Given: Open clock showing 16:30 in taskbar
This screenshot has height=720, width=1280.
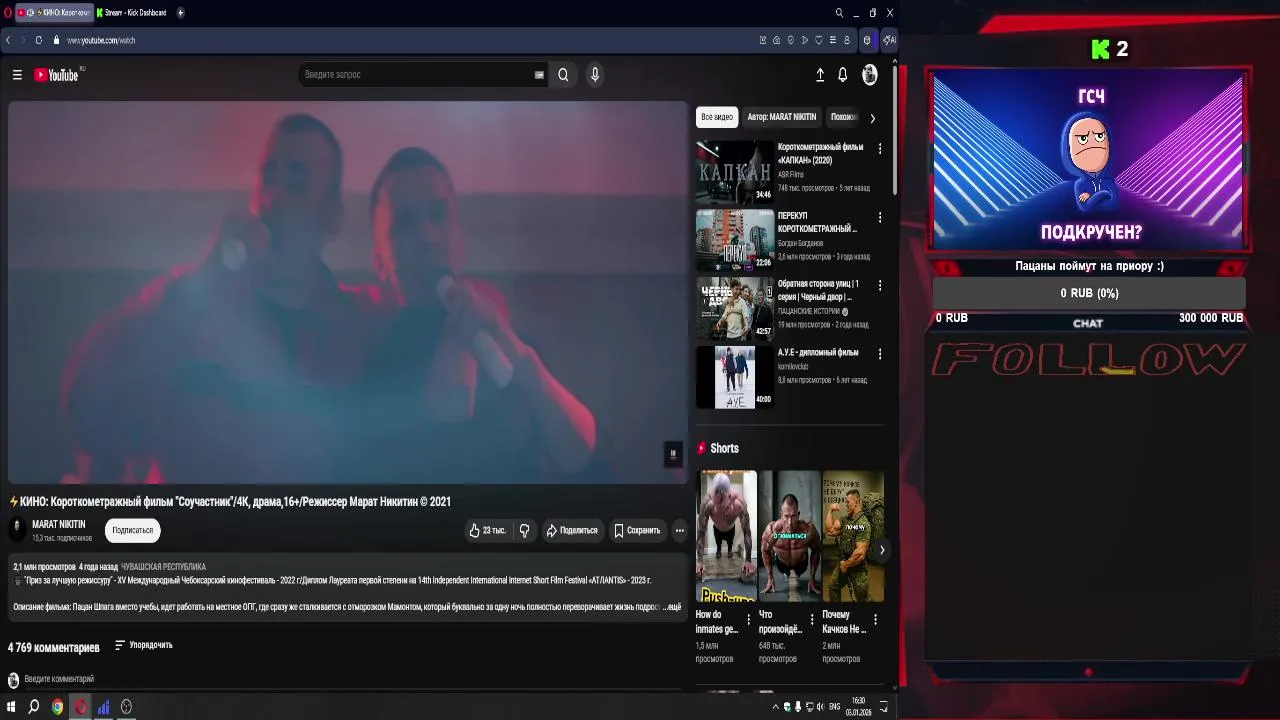Looking at the screenshot, I should [858, 707].
